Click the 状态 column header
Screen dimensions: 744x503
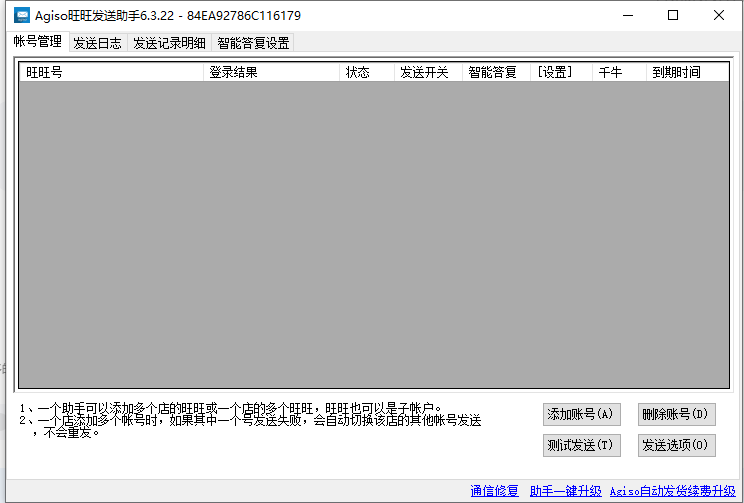(367, 72)
